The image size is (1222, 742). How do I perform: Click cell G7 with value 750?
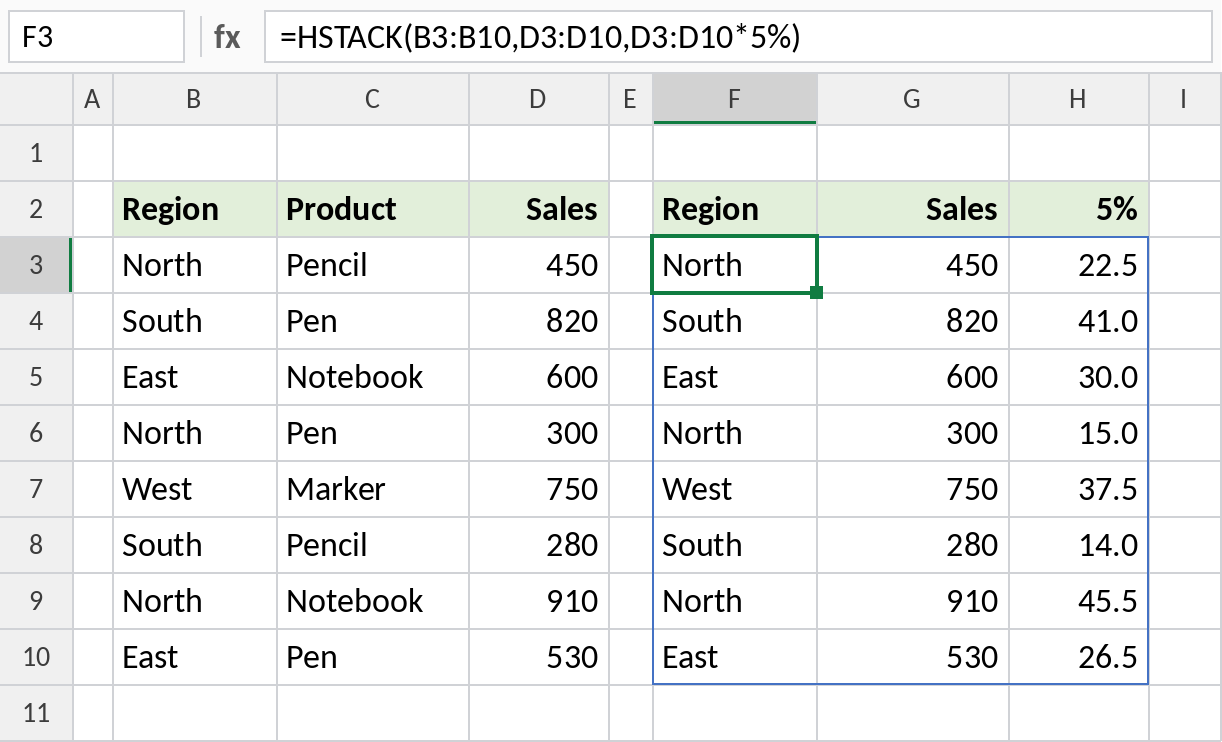(913, 489)
